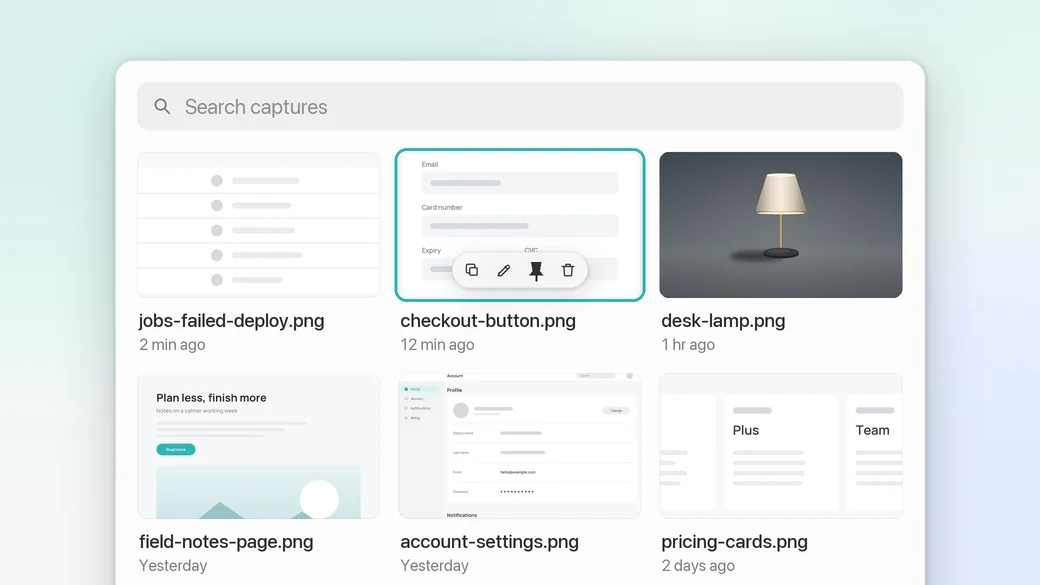The width and height of the screenshot is (1040, 585).
Task: Click Yesterday under account-settings.png
Action: [434, 566]
